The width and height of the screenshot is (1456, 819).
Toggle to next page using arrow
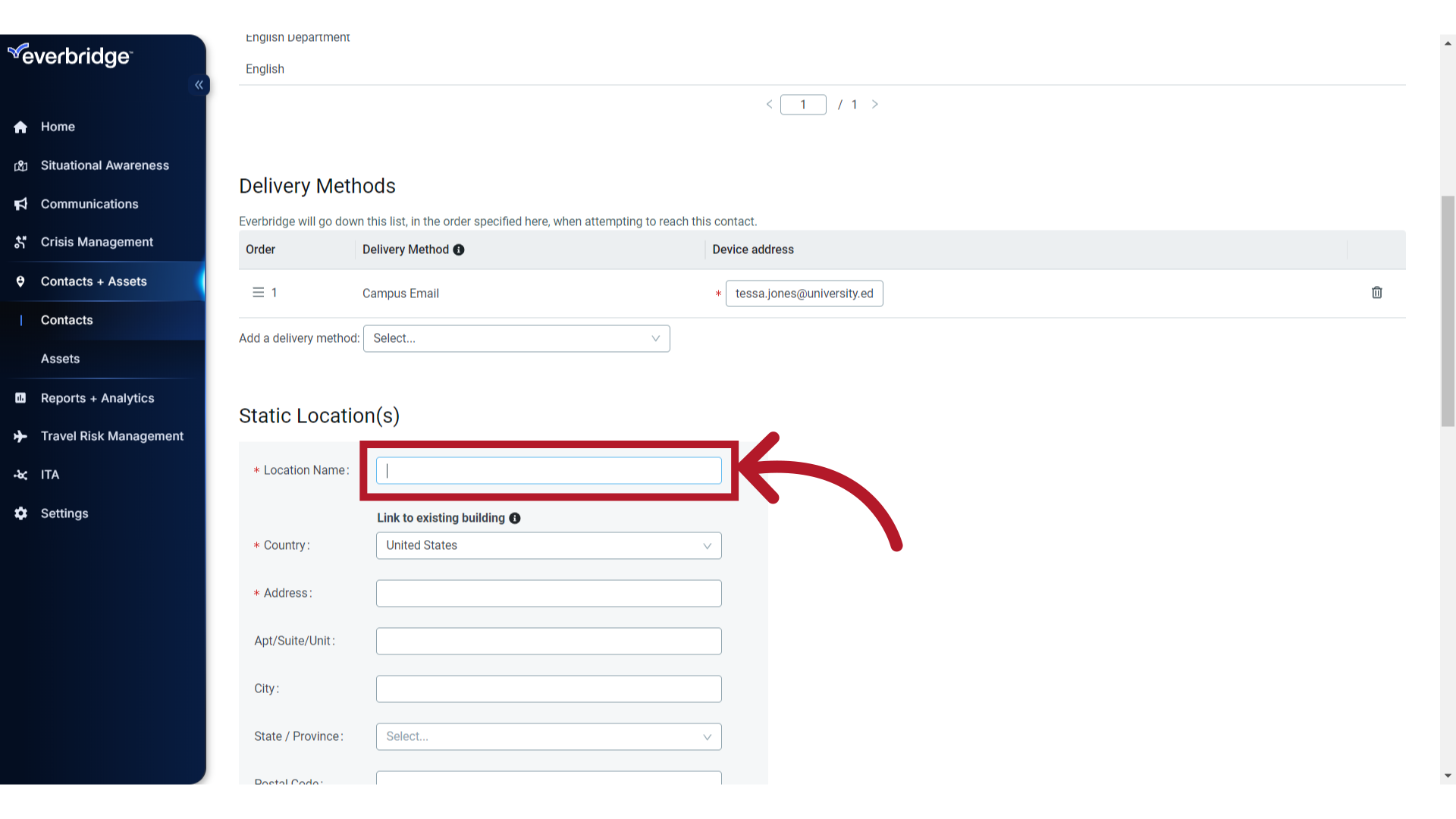(x=875, y=104)
